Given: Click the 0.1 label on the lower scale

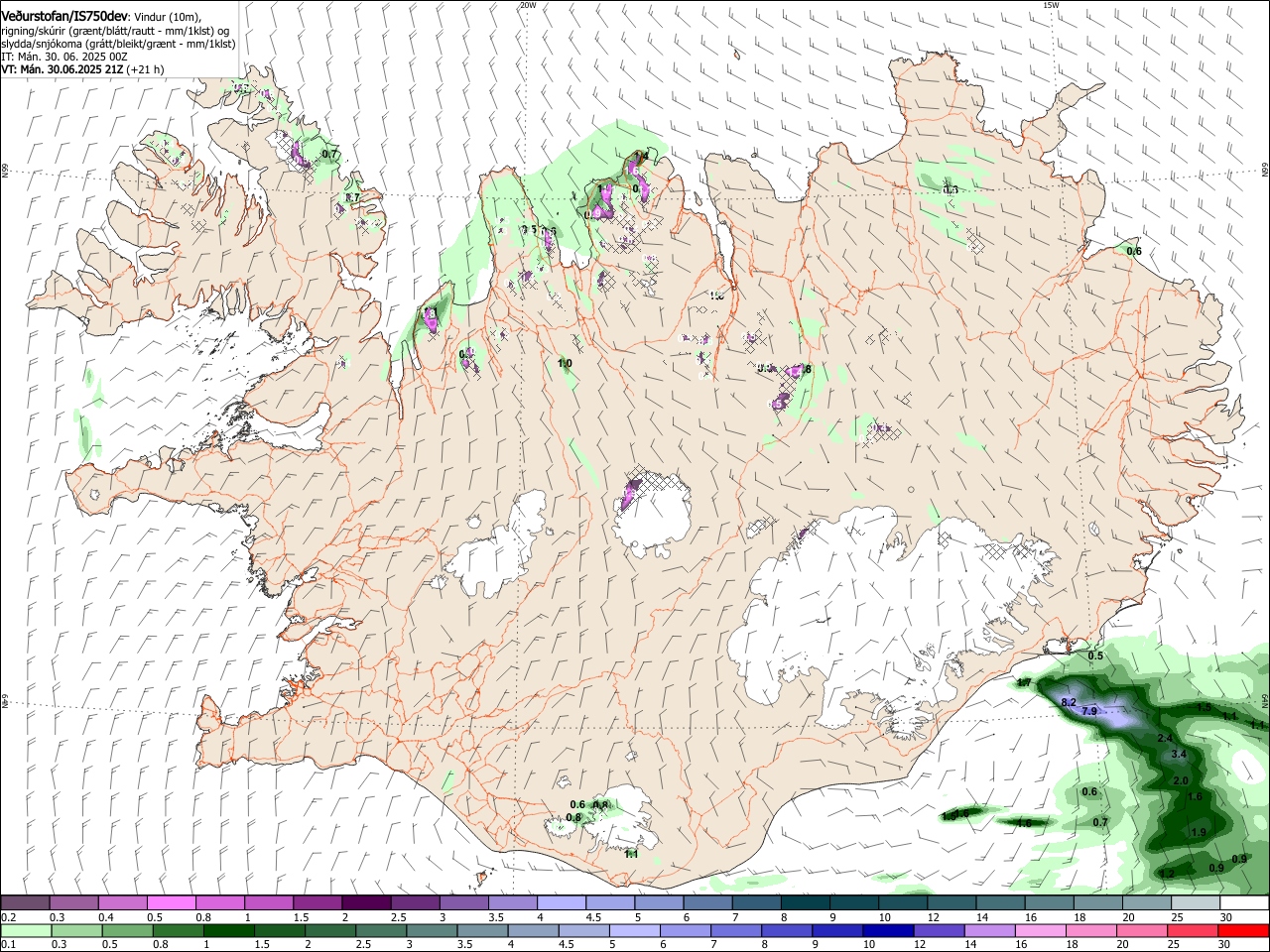Looking at the screenshot, I should [x=8, y=945].
